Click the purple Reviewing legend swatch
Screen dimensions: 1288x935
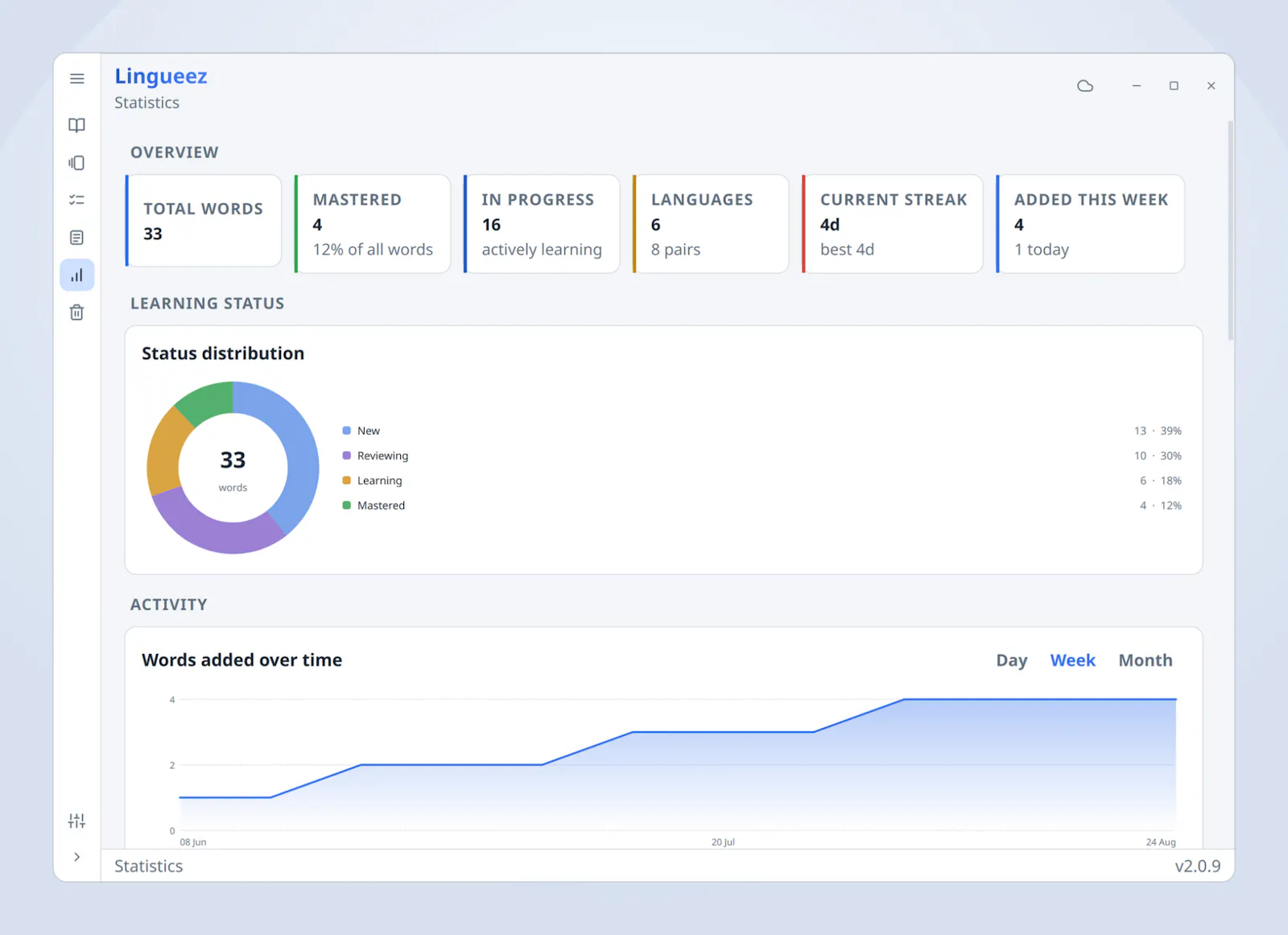point(347,456)
